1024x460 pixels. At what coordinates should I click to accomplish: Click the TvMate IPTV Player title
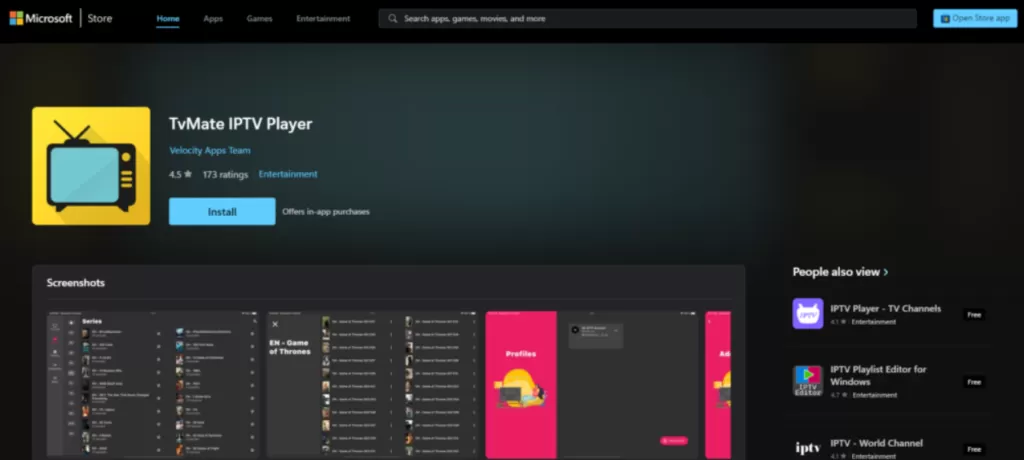(x=241, y=123)
